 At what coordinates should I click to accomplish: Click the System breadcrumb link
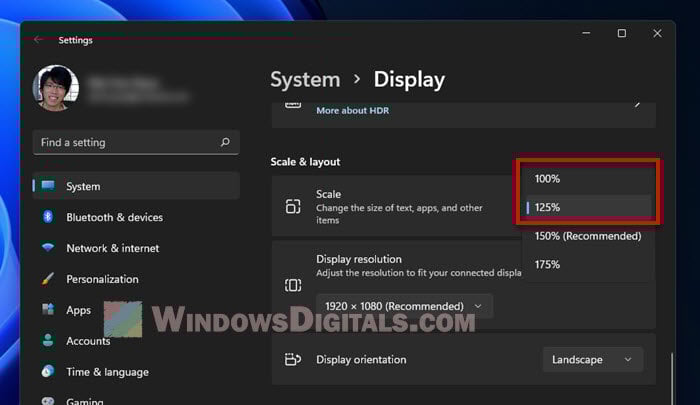pos(305,79)
